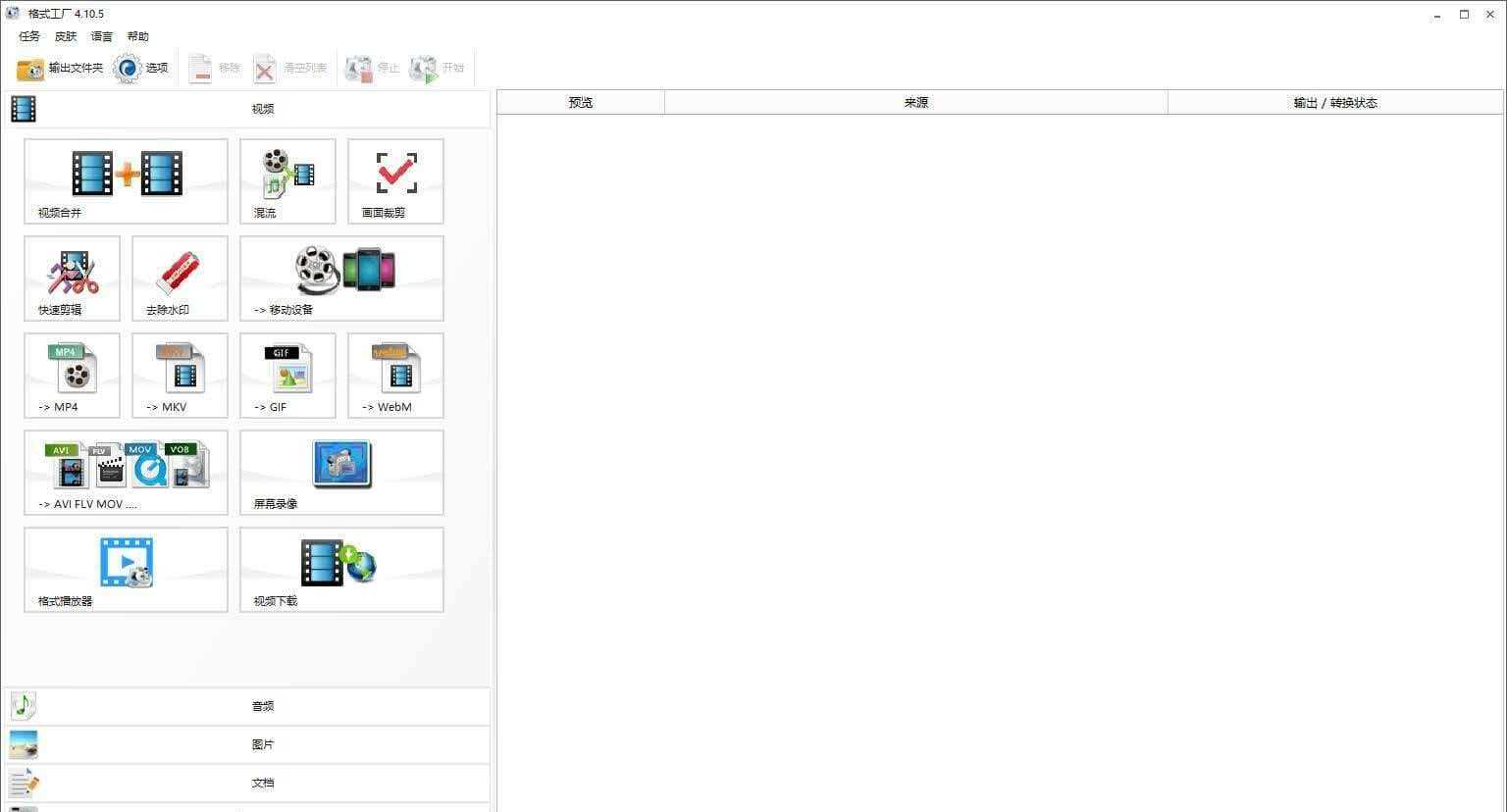
Task: Open the 画面裁剪 crop tool
Action: point(395,180)
